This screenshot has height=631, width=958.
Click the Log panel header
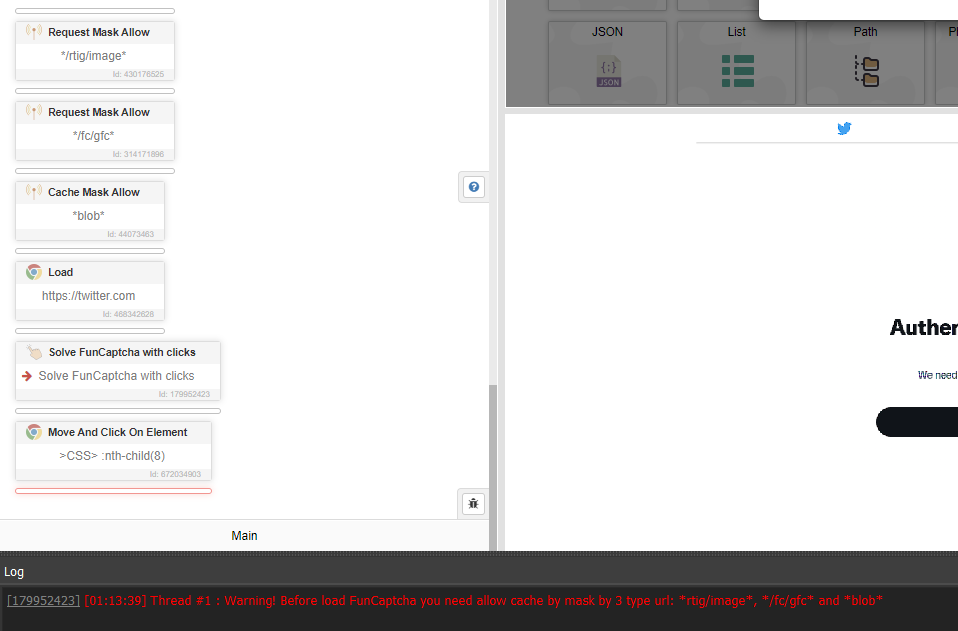[14, 572]
